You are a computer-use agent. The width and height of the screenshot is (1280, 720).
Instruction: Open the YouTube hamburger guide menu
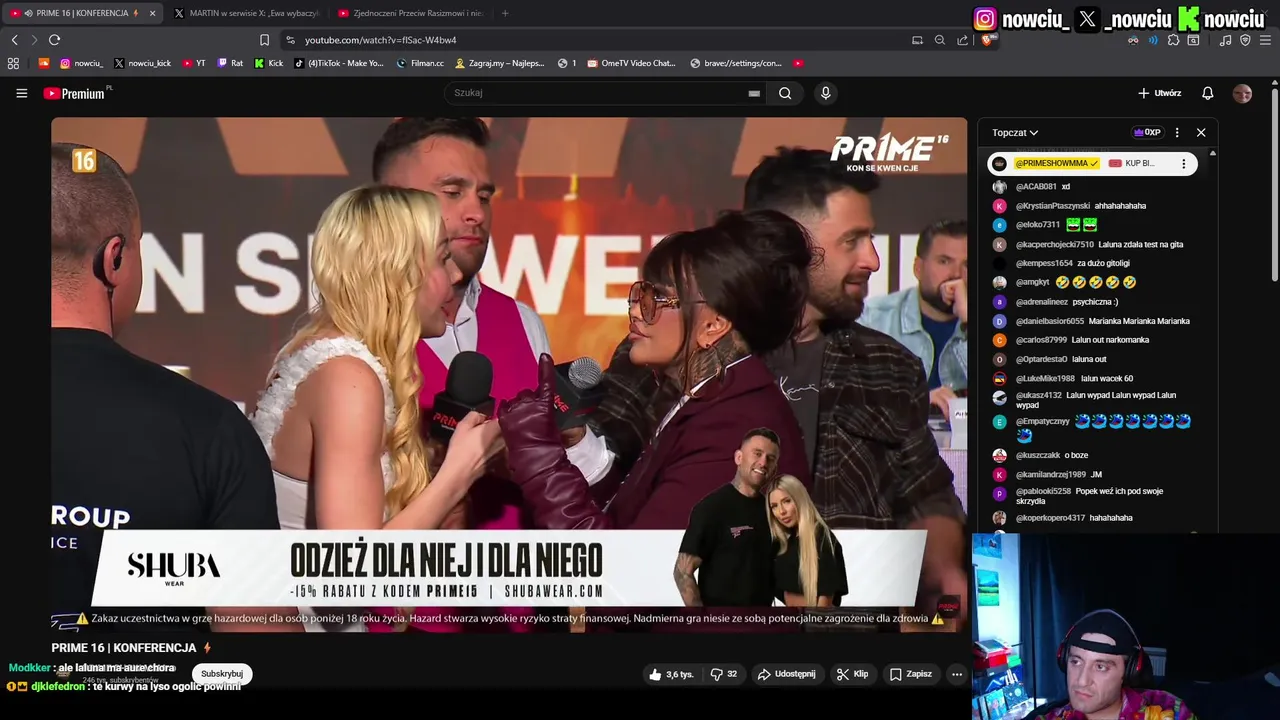point(21,93)
